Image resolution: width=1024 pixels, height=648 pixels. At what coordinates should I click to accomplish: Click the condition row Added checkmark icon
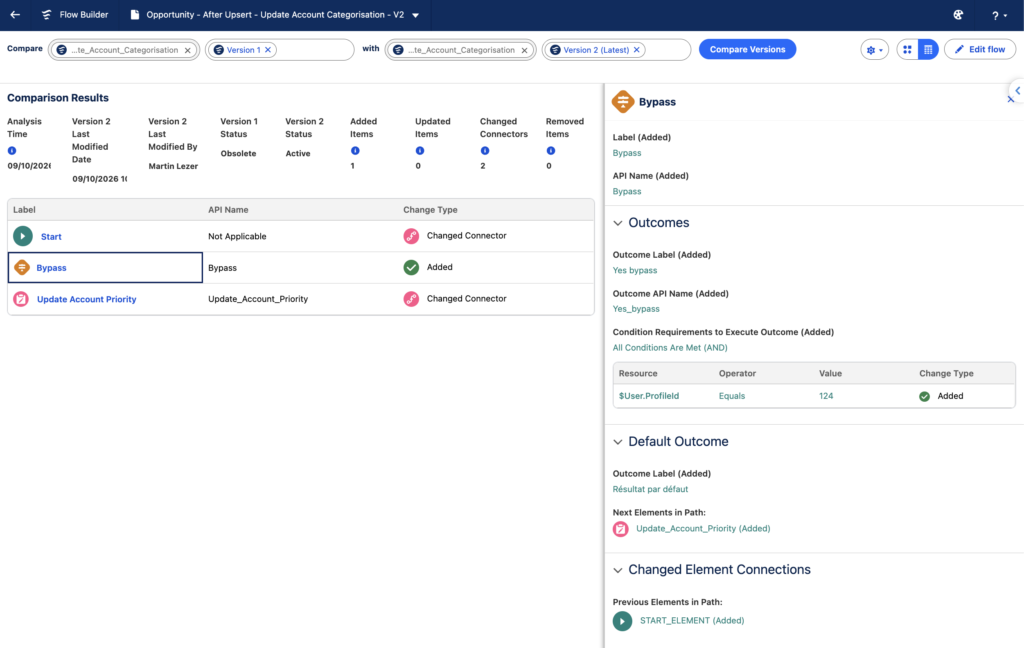[925, 397]
